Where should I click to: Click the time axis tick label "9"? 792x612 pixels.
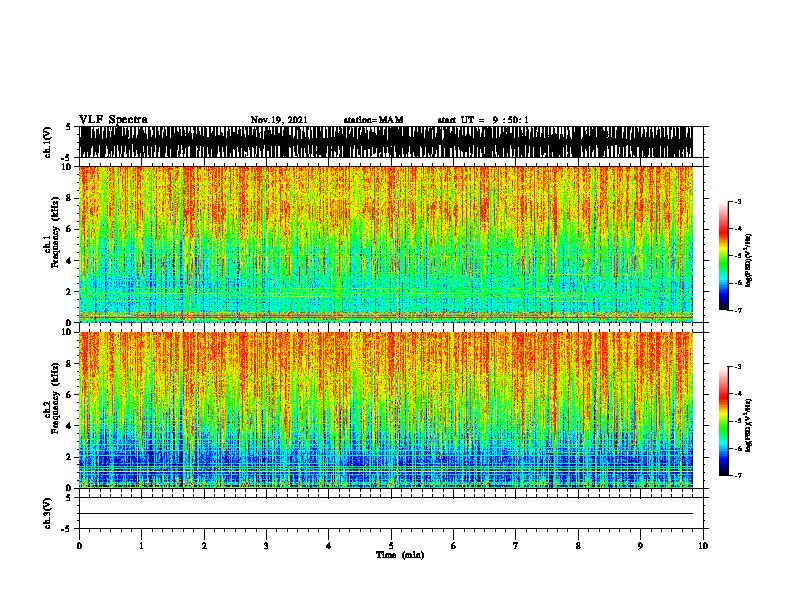640,546
